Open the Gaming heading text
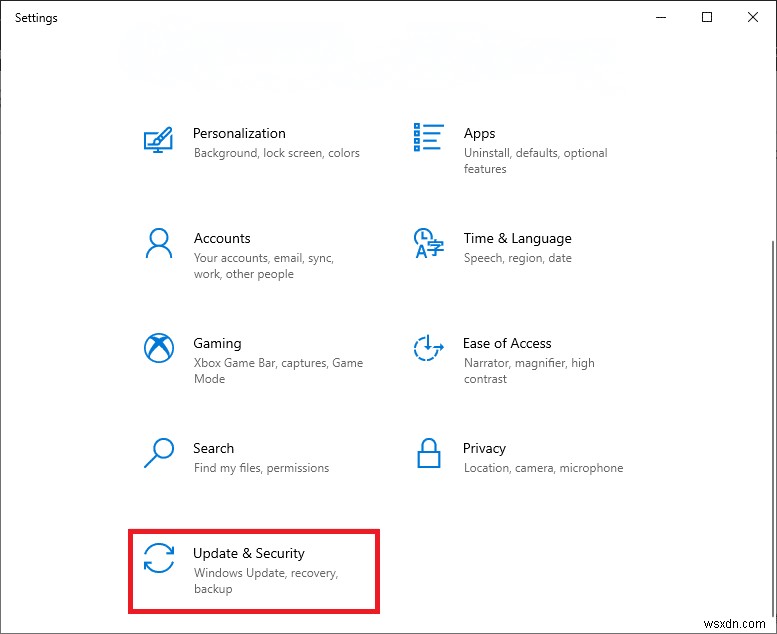The width and height of the screenshot is (777, 634). point(217,343)
